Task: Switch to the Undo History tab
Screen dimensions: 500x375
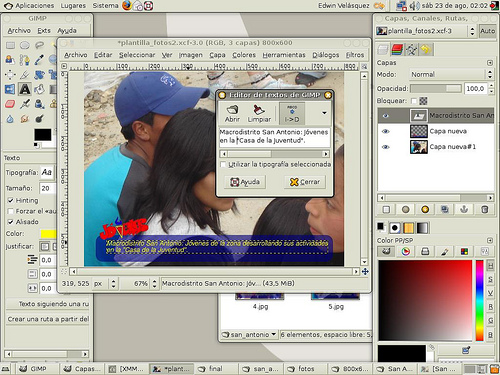Action: pyautogui.click(x=426, y=50)
